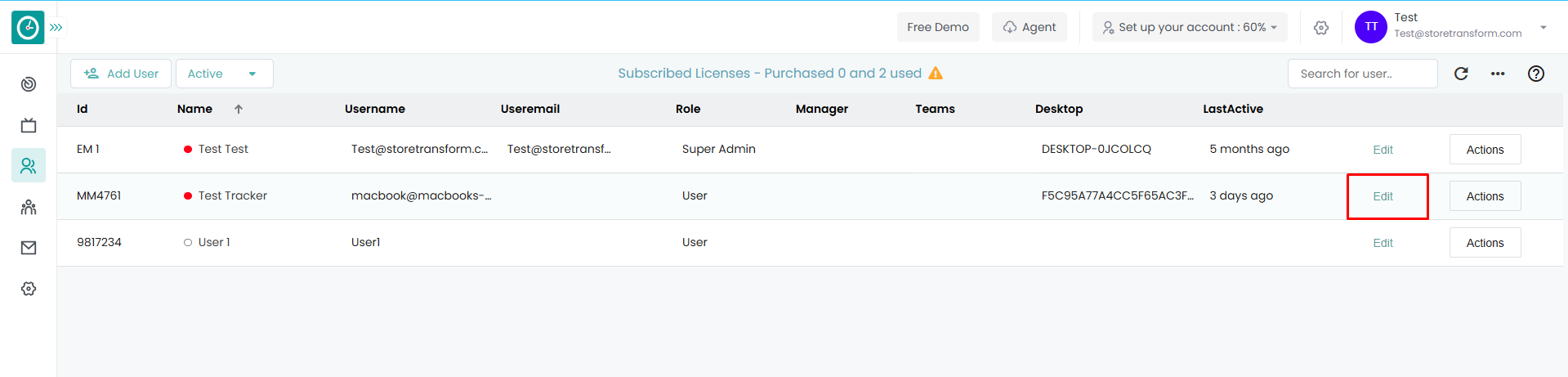Click the 3 days ago cell

pyautogui.click(x=1241, y=195)
